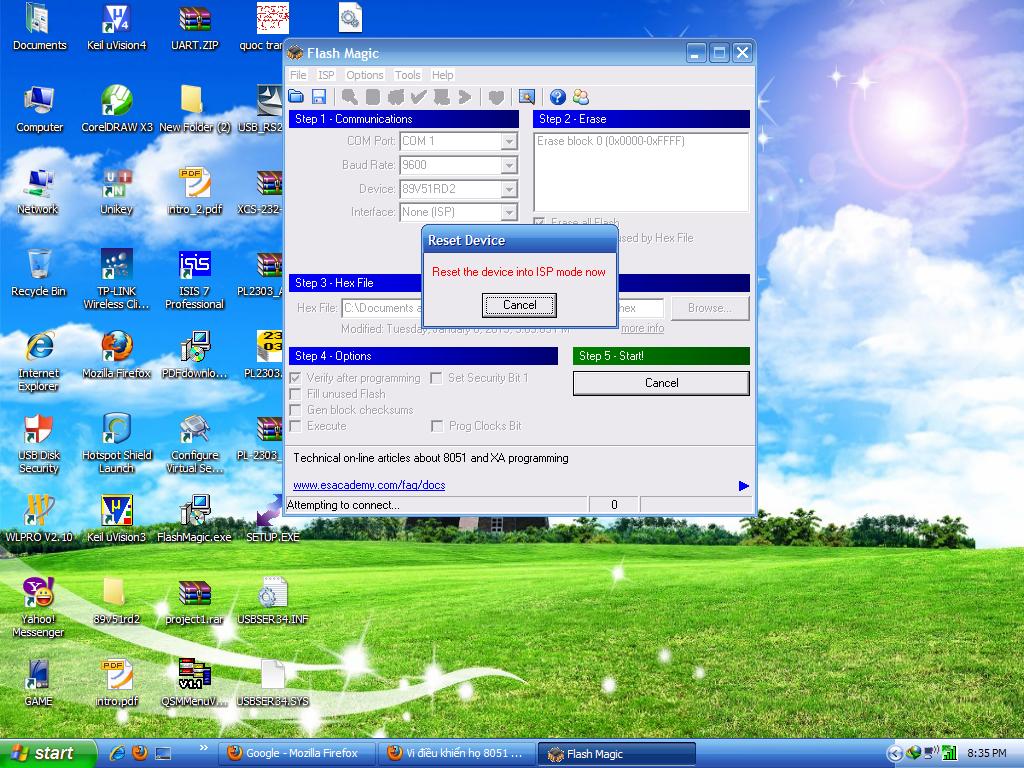Expand the COM Port dropdown
The image size is (1024, 768).
(x=509, y=141)
